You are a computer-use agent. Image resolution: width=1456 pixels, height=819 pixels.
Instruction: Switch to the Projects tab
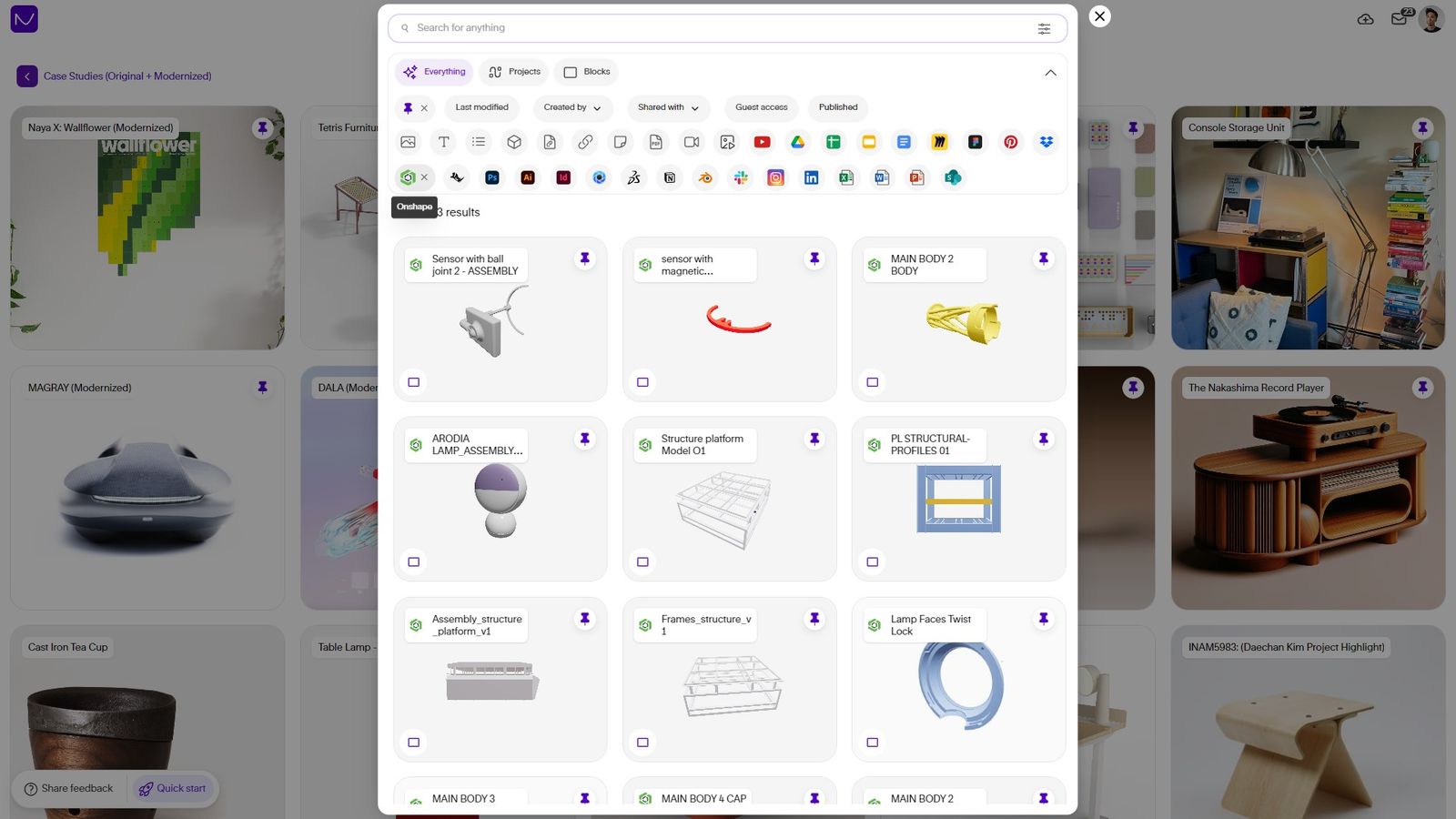513,71
